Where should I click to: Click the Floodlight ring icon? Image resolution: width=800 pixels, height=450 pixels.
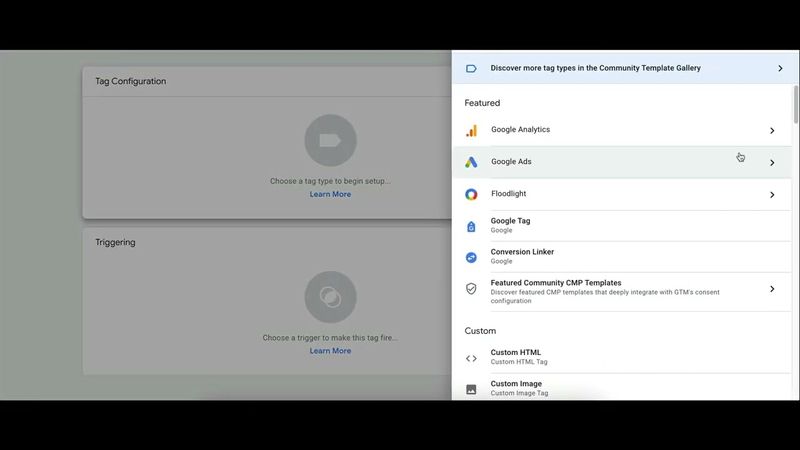coord(471,194)
